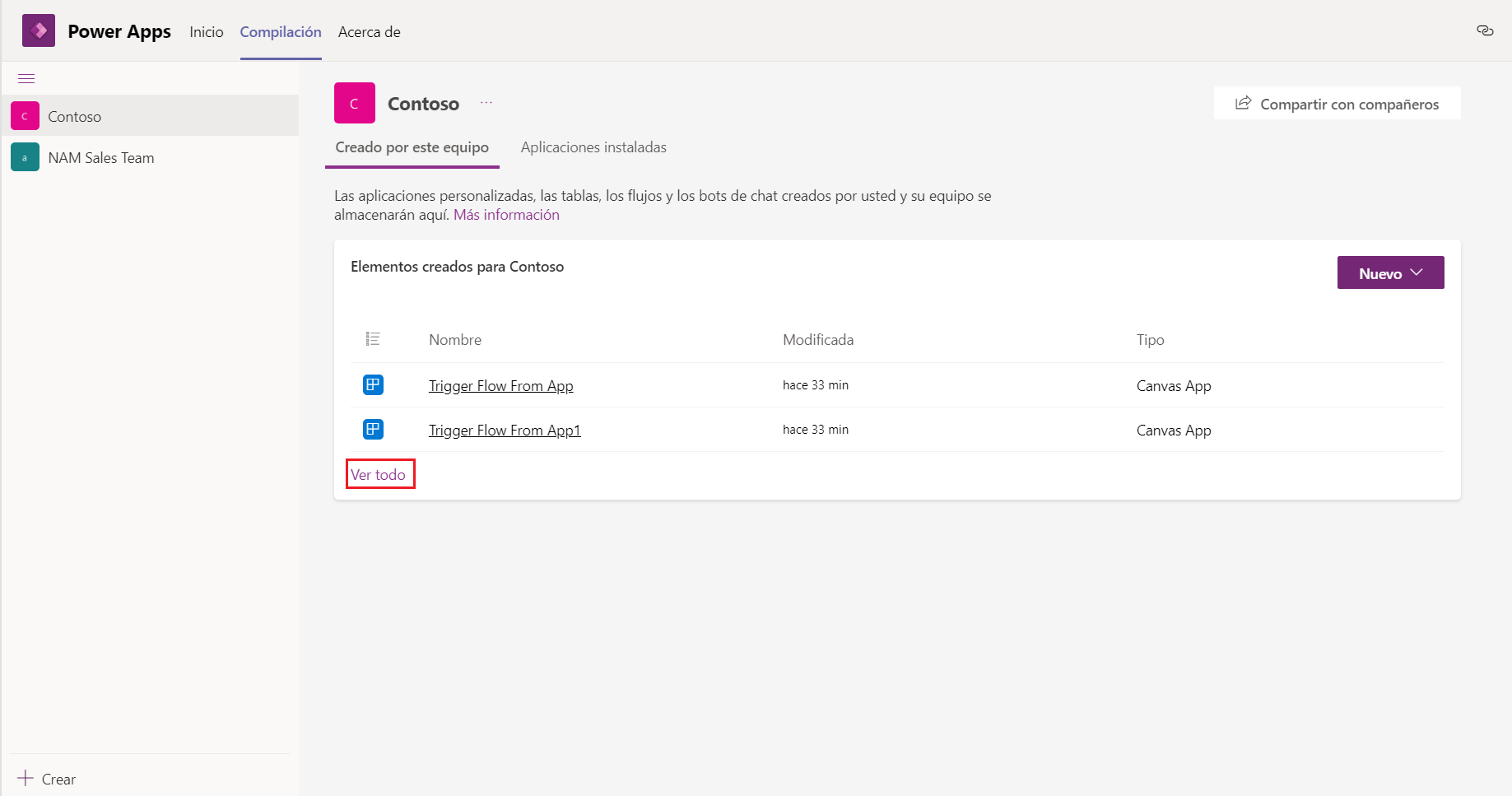Toggle the hamburger menu in sidebar
The image size is (1512, 796).
[26, 79]
